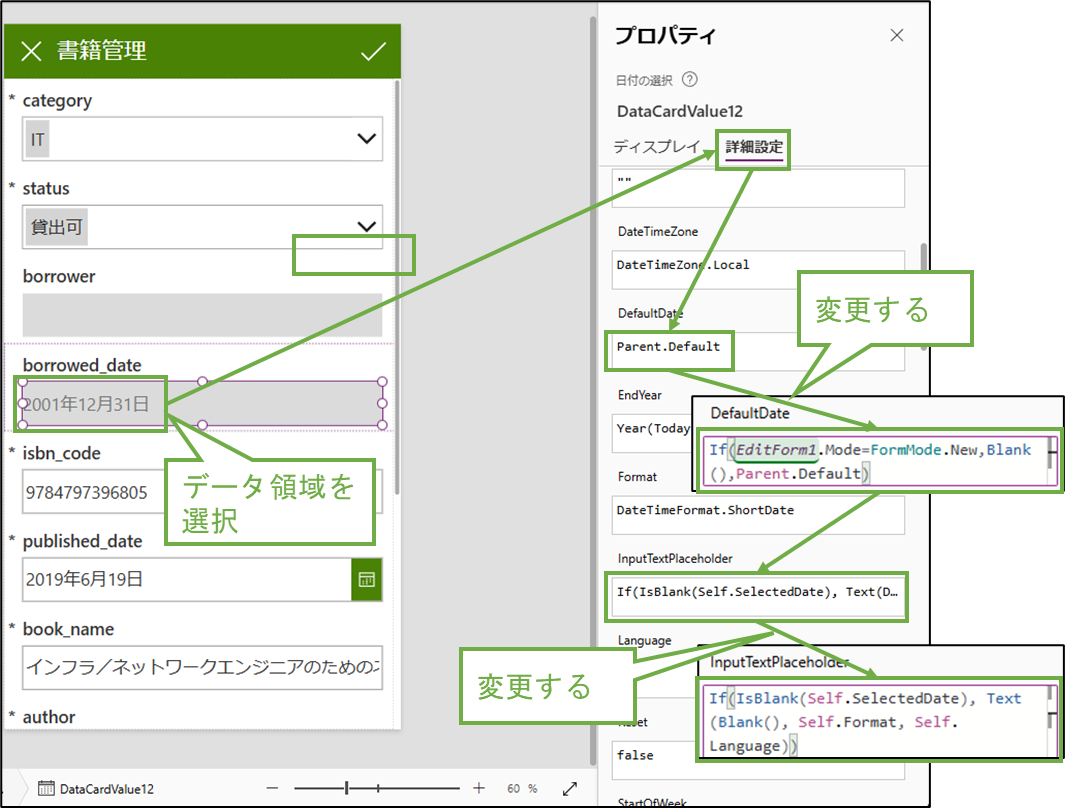Select the IT category chip
Viewport: 1065px width, 808px height.
[37, 139]
